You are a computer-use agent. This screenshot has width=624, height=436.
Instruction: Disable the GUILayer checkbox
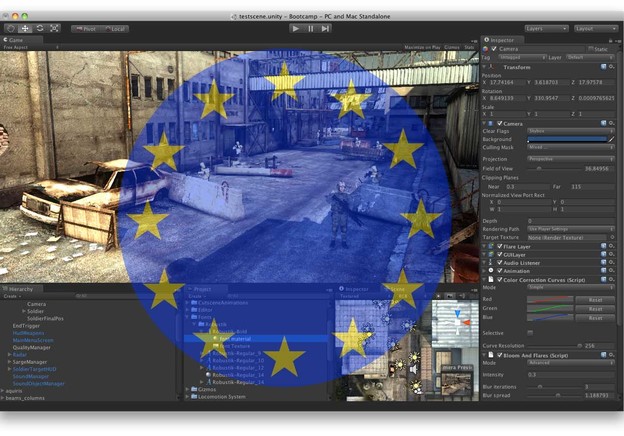(x=500, y=254)
